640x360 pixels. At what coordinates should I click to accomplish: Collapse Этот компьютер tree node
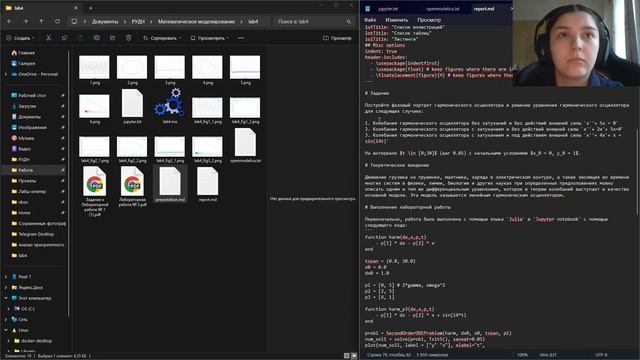point(6,298)
